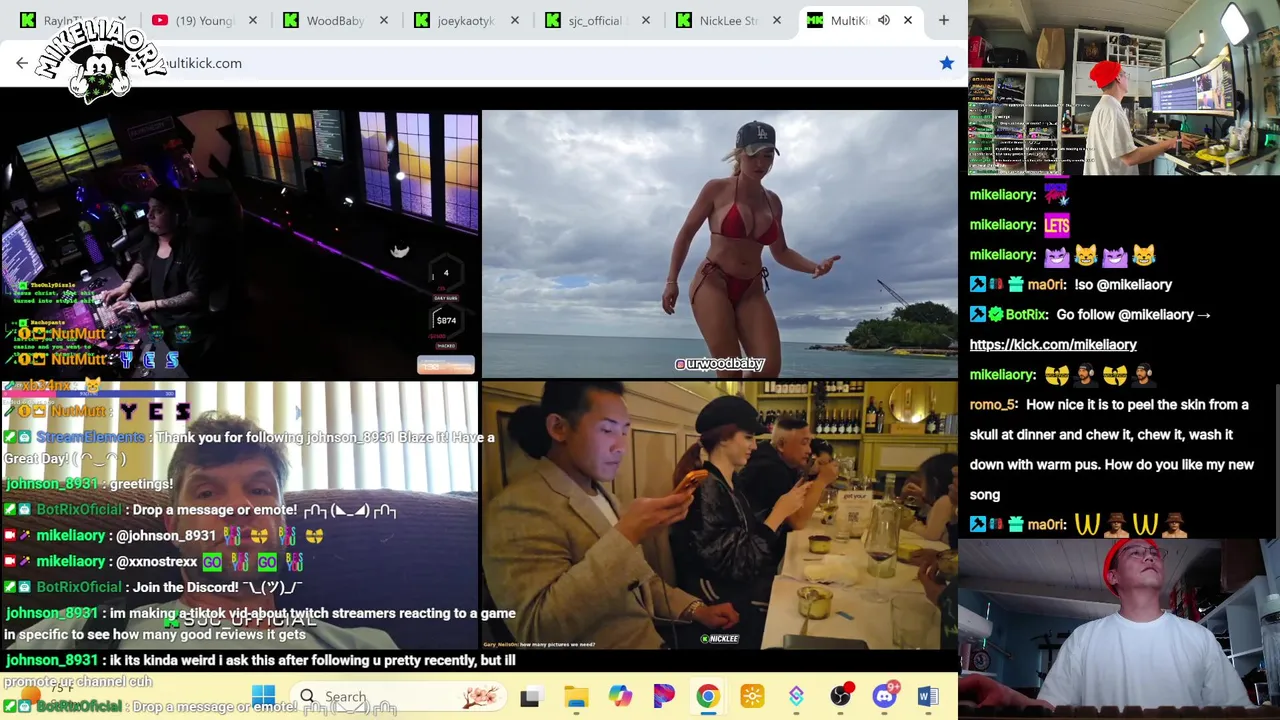Open the Windows Start menu
Screen dimensions: 1280x720
[x=263, y=696]
